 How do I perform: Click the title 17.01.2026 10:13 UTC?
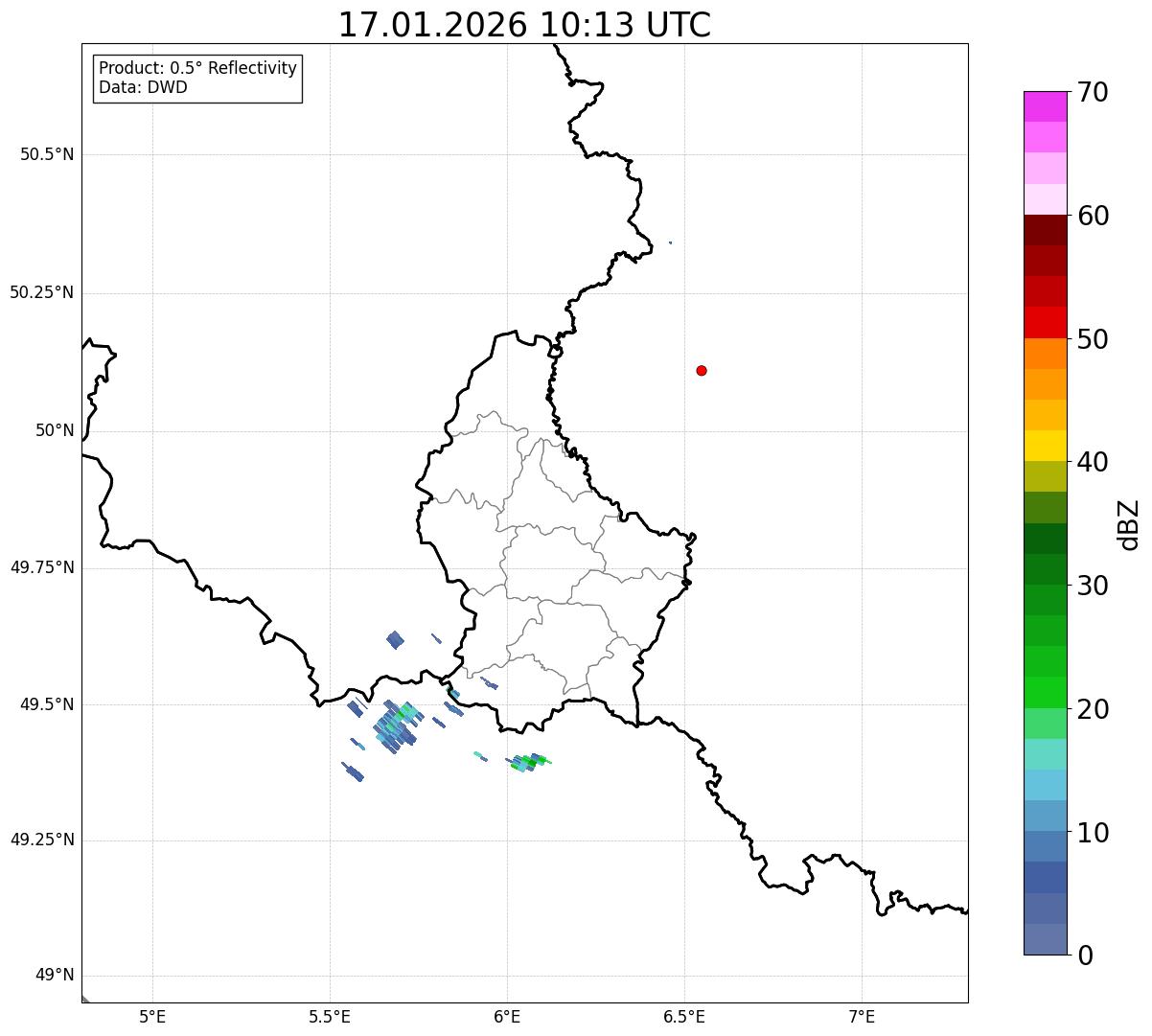(x=524, y=25)
